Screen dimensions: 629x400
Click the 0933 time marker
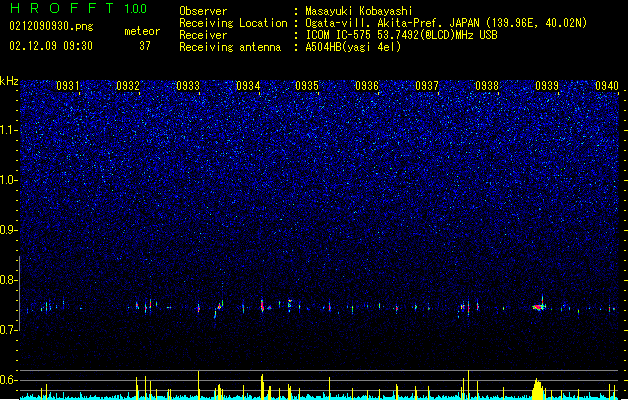(188, 85)
